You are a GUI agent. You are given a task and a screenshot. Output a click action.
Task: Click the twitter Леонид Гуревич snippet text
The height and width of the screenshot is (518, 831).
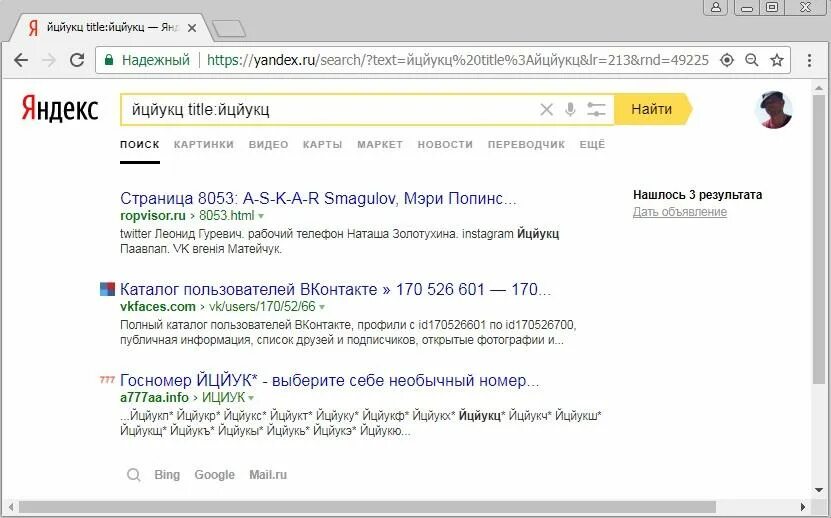(340, 241)
